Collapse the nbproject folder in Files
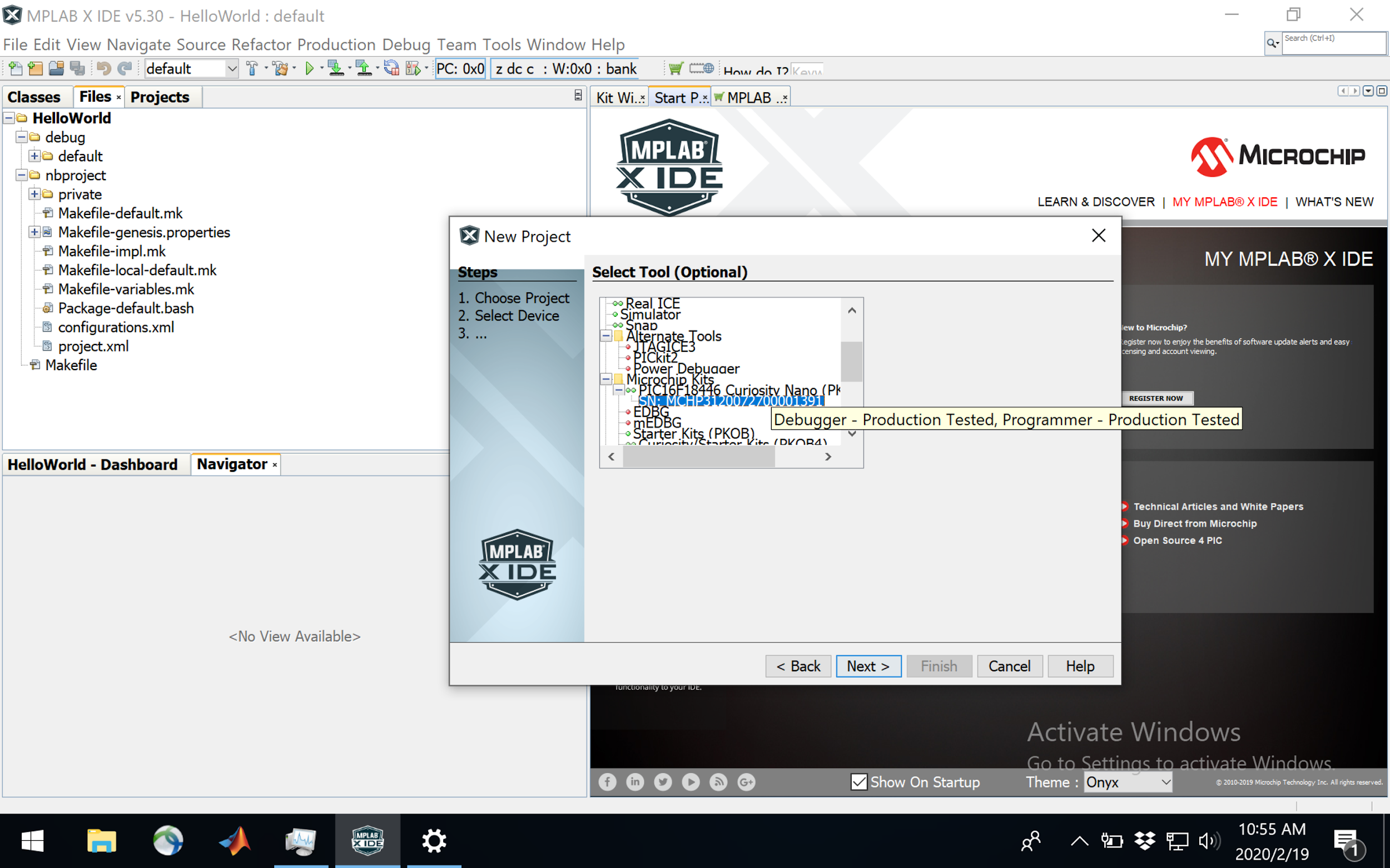 pyautogui.click(x=21, y=175)
